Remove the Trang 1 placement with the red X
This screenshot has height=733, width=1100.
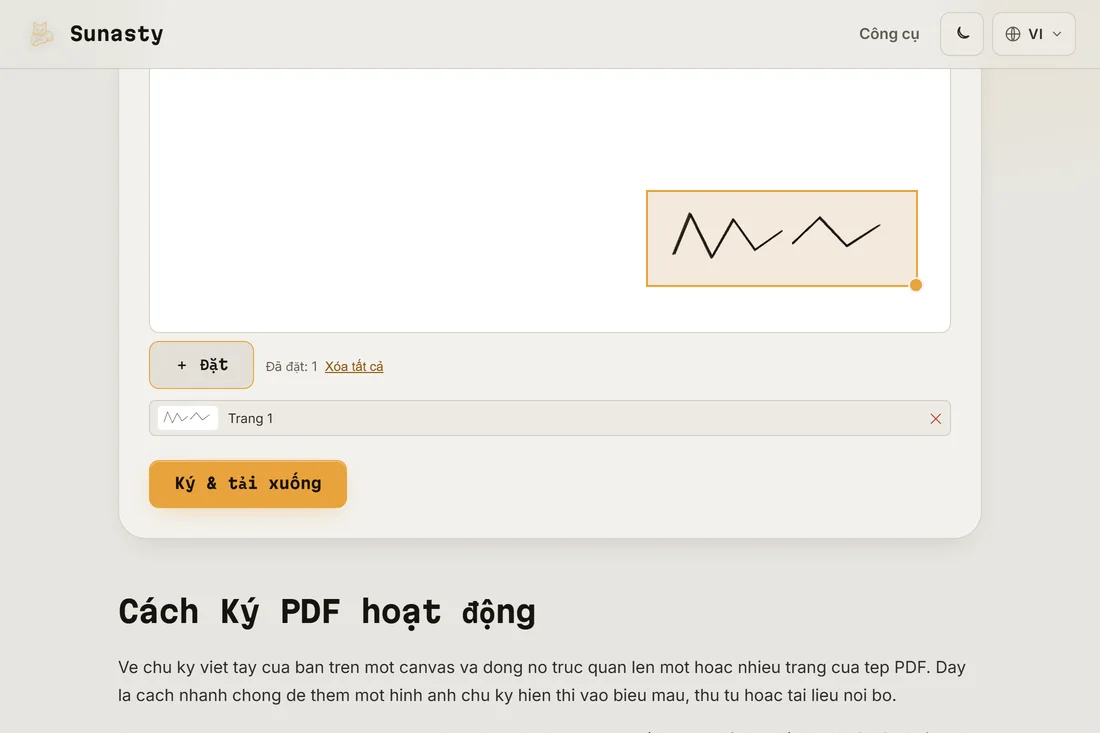tap(935, 419)
